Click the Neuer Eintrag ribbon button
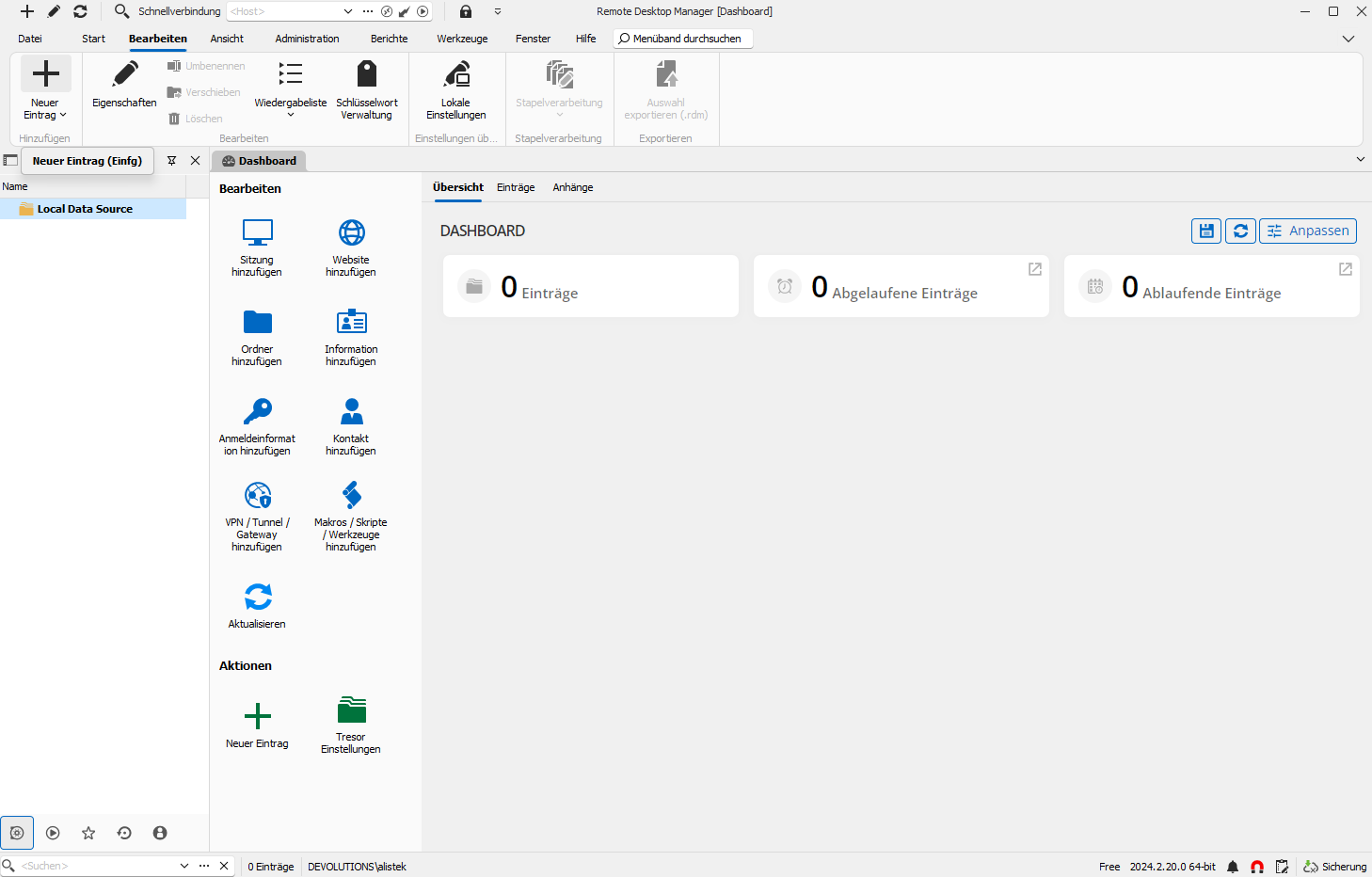 pos(45,88)
